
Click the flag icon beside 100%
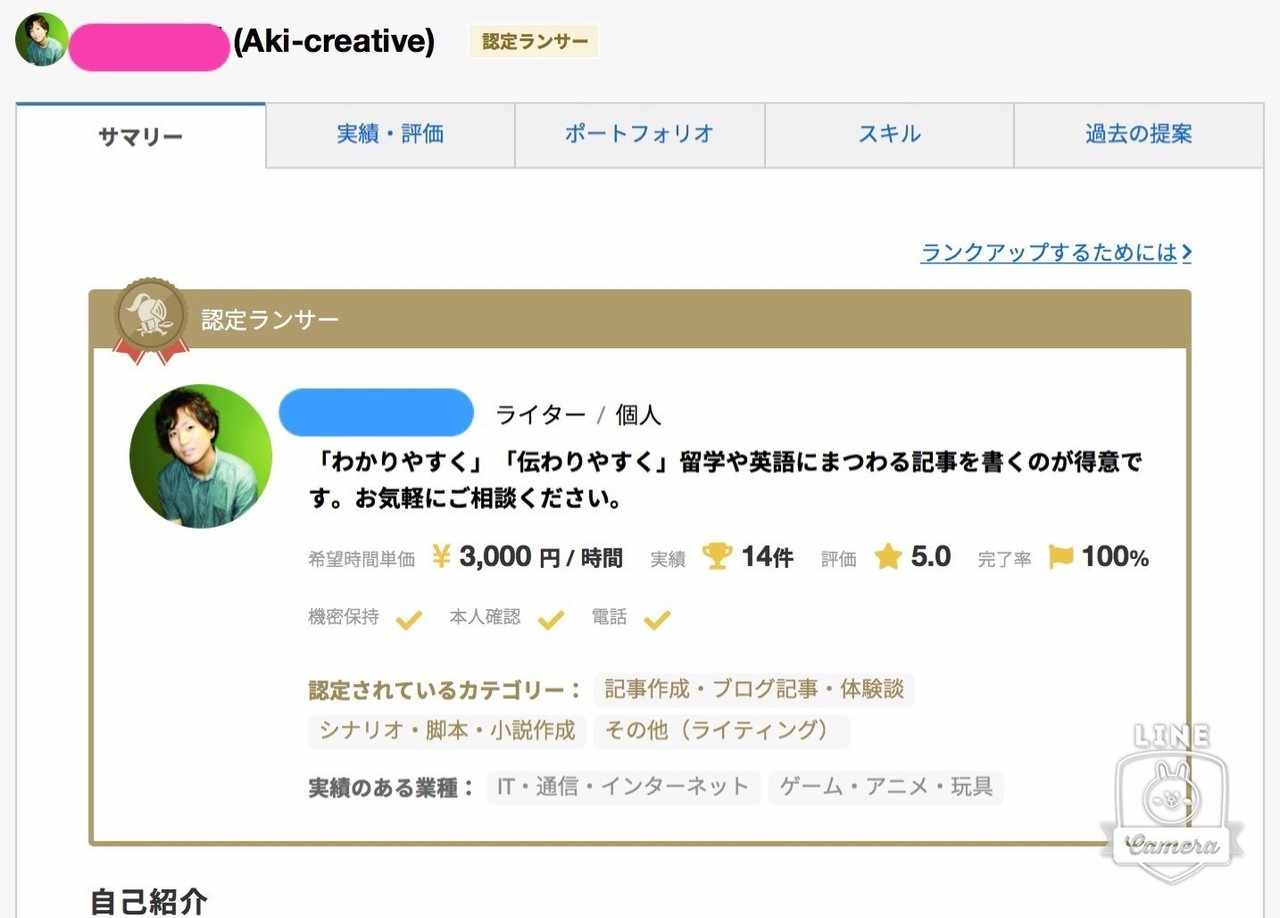1061,557
